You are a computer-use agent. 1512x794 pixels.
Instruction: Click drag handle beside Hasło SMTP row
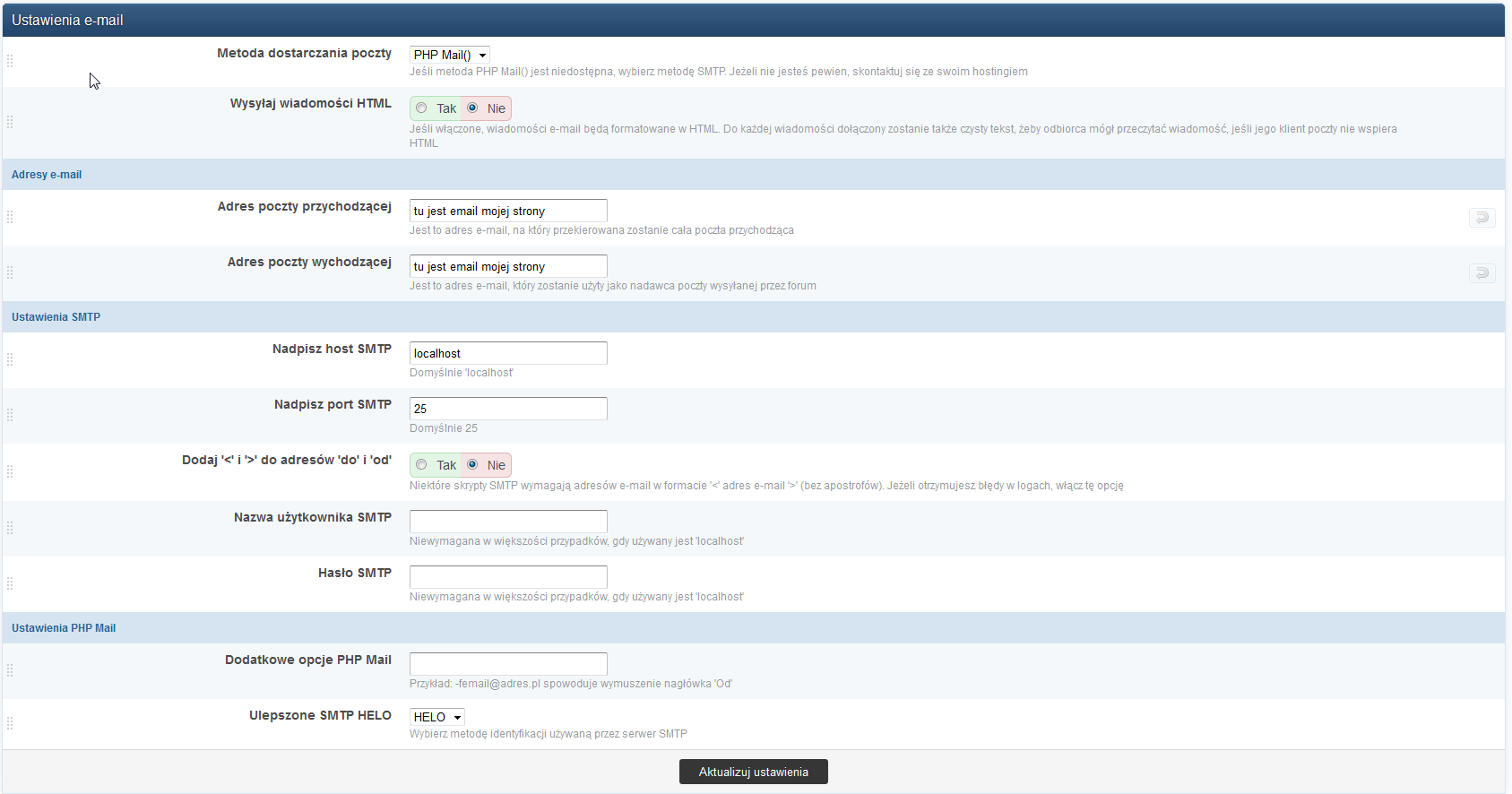pyautogui.click(x=10, y=583)
